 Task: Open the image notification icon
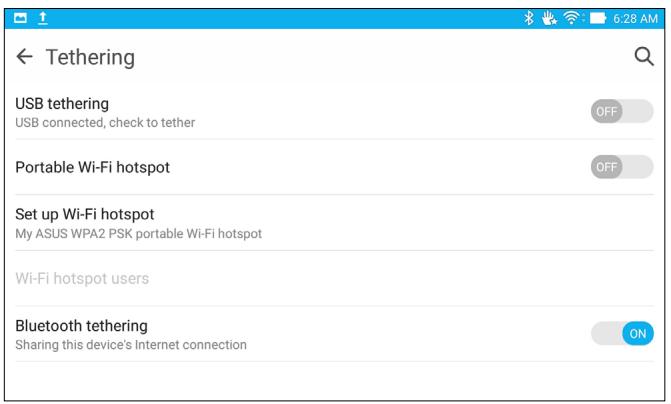(x=20, y=18)
